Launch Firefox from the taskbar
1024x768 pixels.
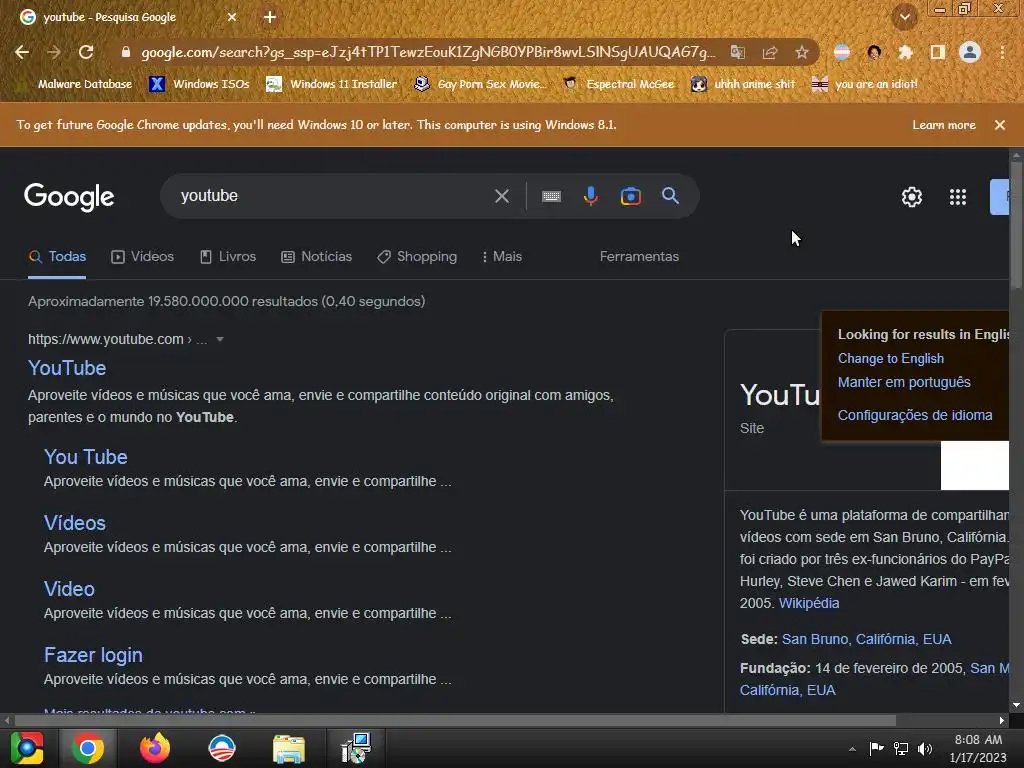(155, 748)
